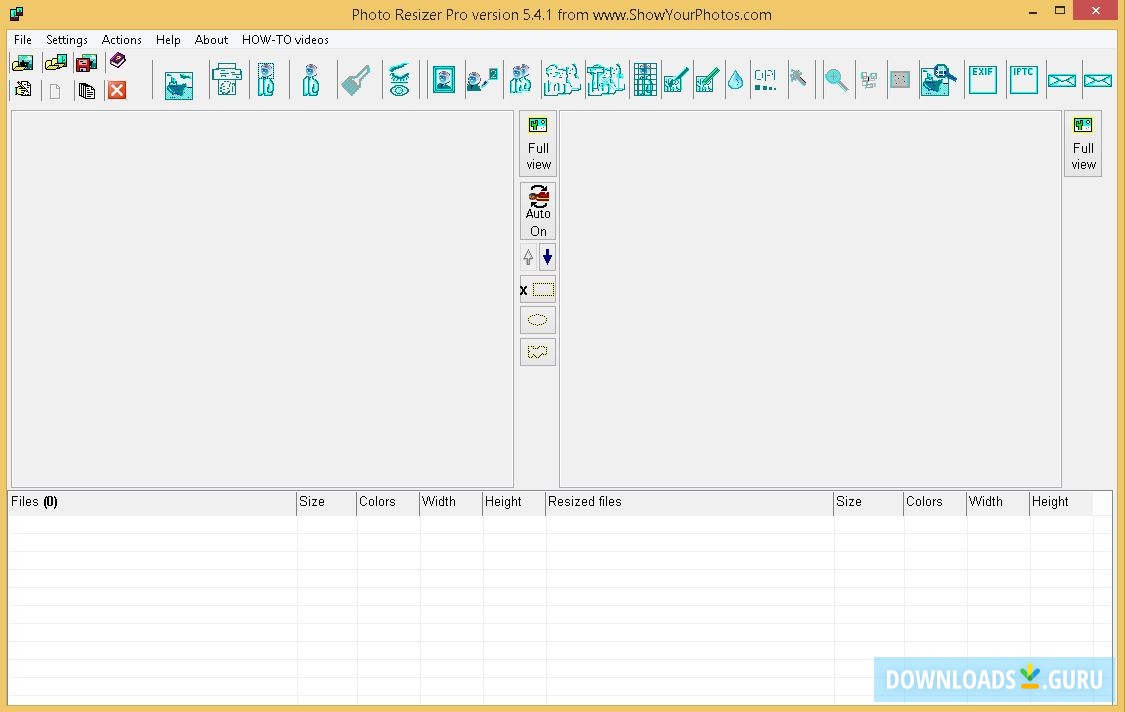
Task: Click the eye toolbar icon
Action: (x=399, y=79)
